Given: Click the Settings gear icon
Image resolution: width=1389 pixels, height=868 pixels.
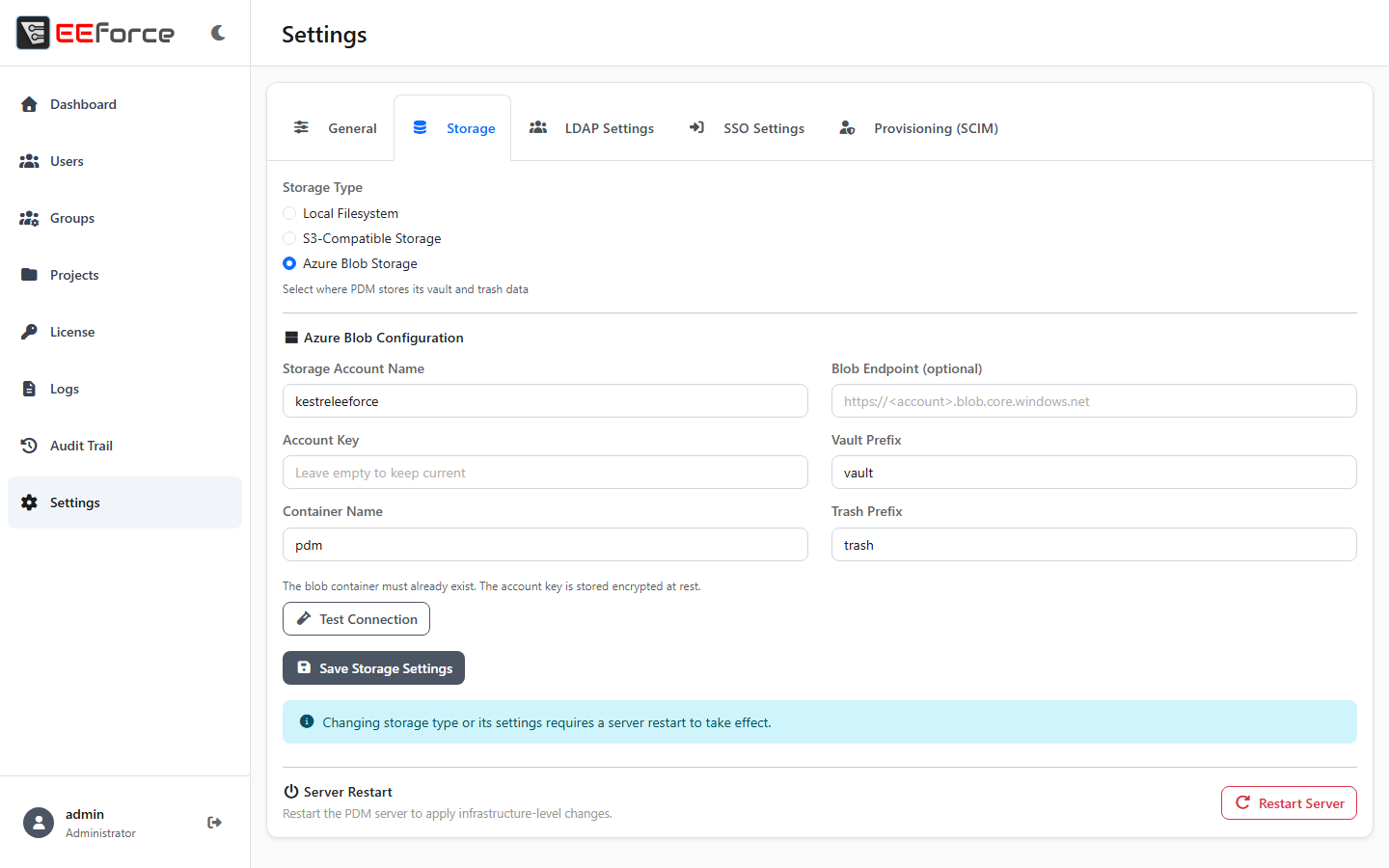Looking at the screenshot, I should point(29,502).
